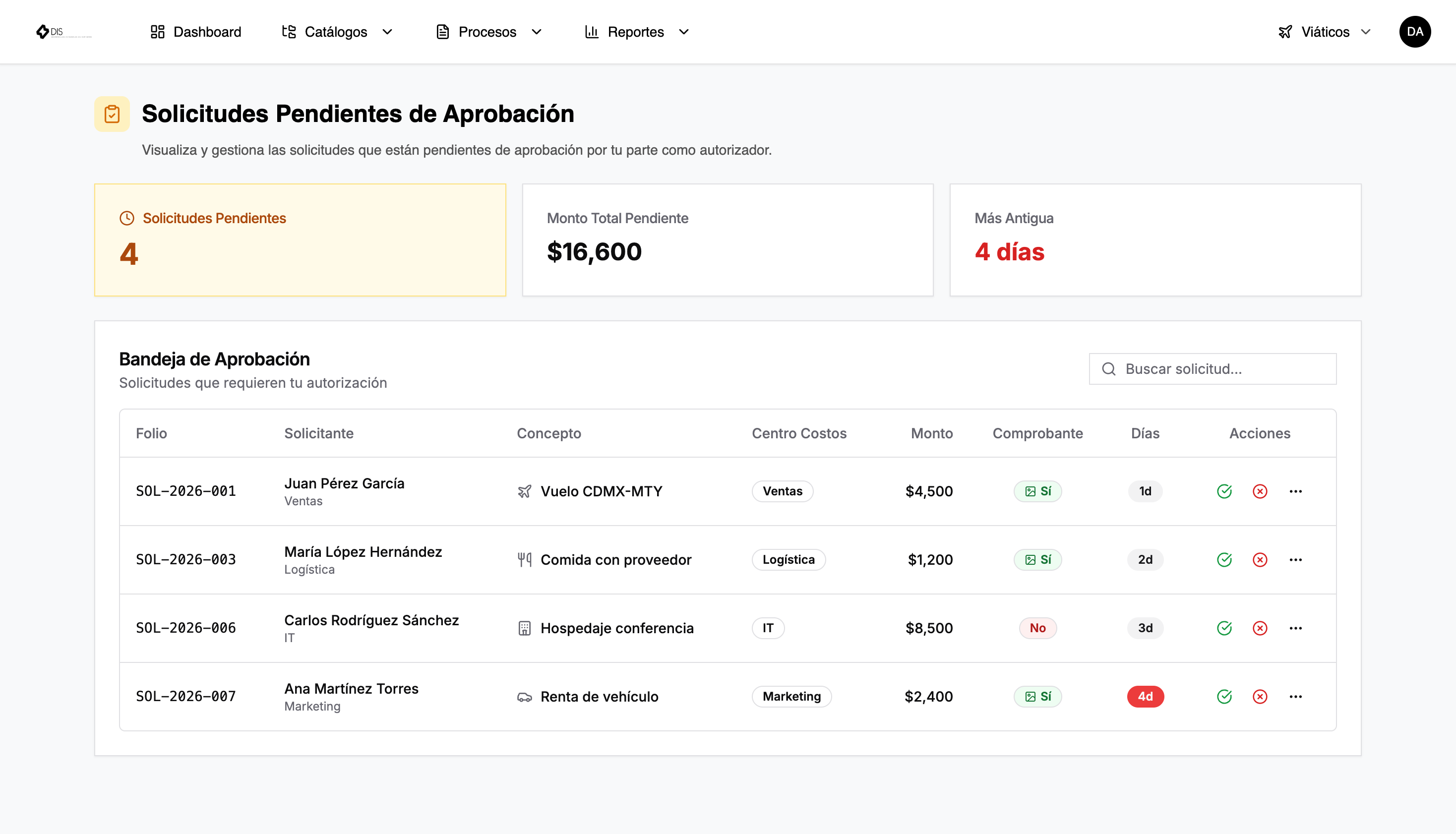1456x834 pixels.
Task: Approve request SOL-2026-001 with green check
Action: click(x=1224, y=491)
